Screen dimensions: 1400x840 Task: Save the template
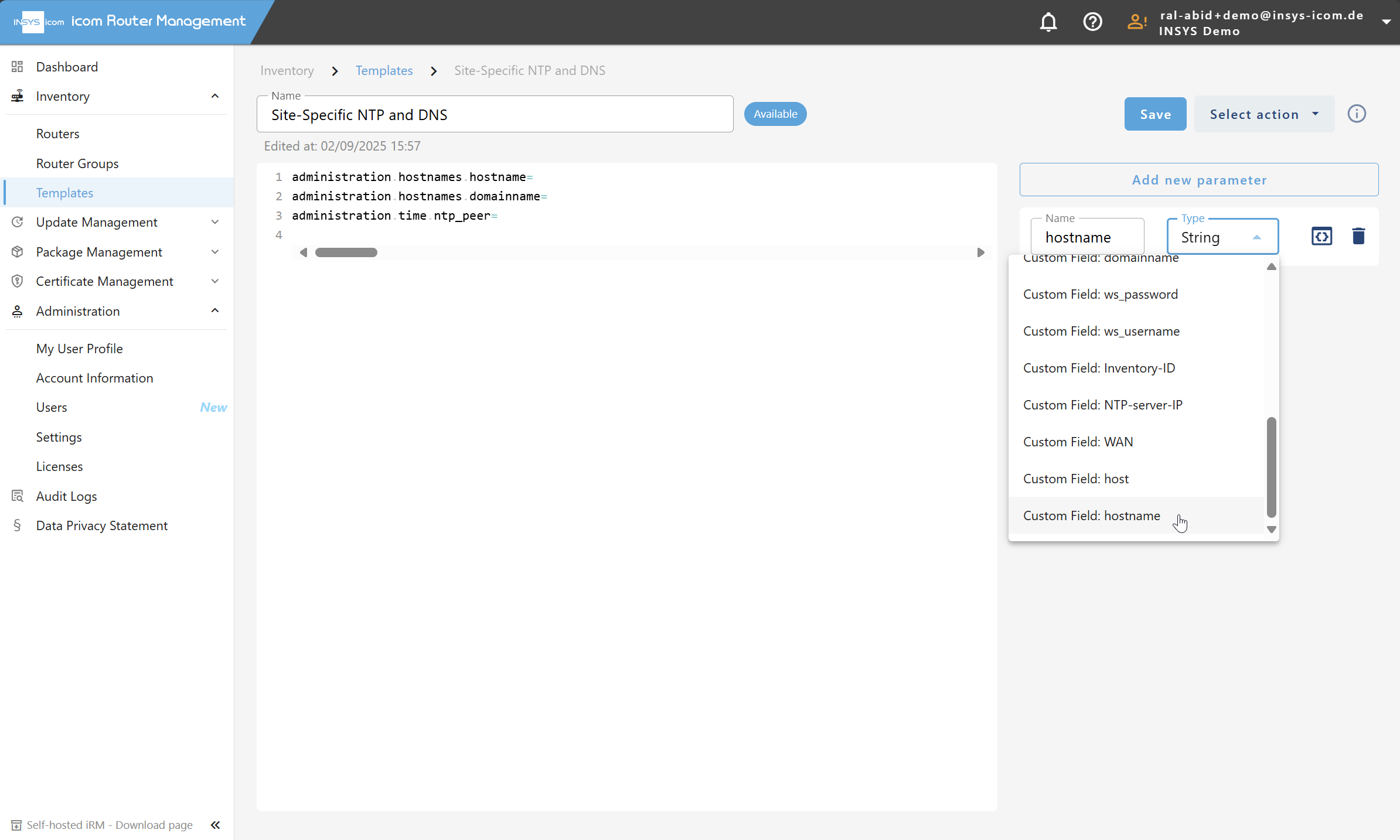tap(1155, 114)
